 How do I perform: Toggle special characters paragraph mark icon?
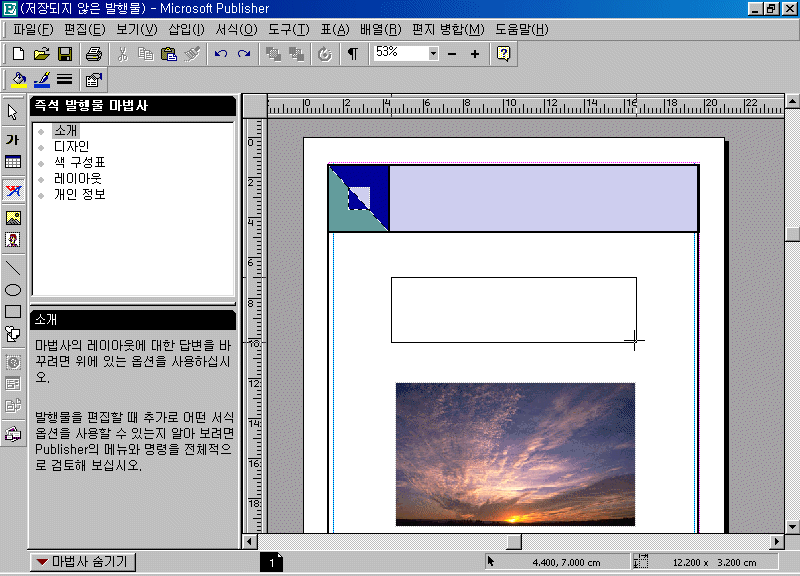[x=353, y=54]
